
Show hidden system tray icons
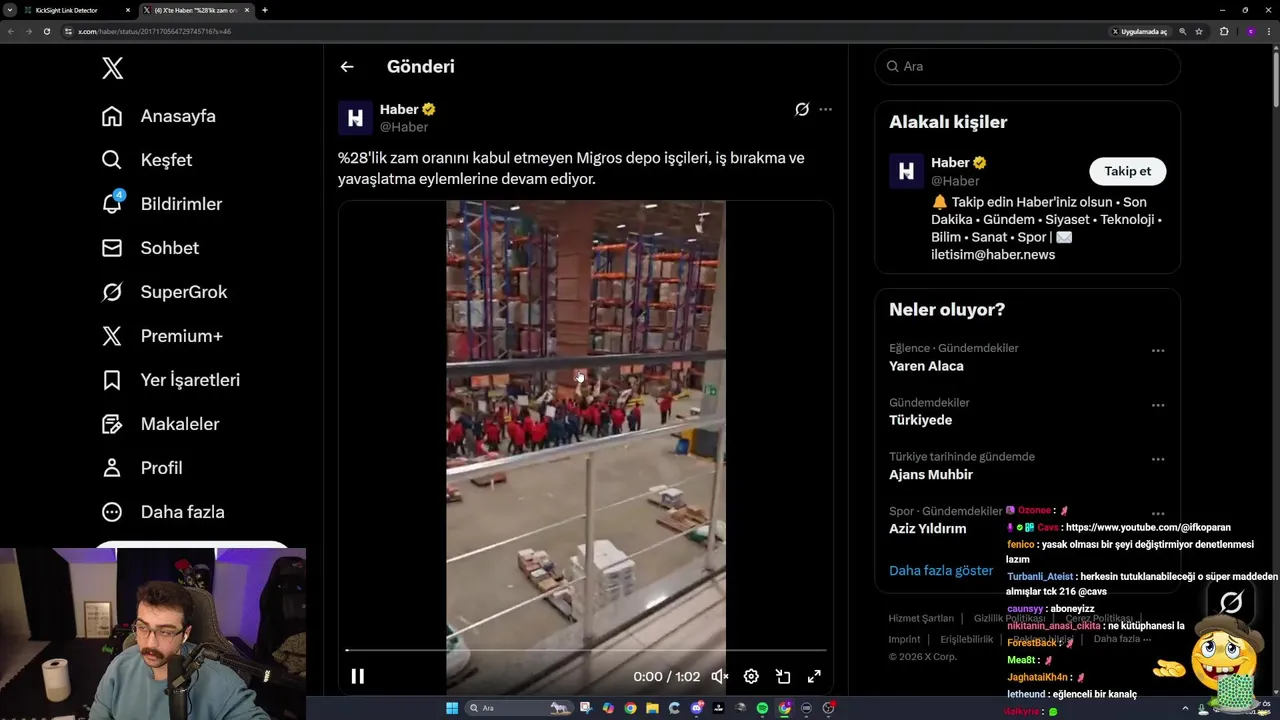pyautogui.click(x=1185, y=708)
